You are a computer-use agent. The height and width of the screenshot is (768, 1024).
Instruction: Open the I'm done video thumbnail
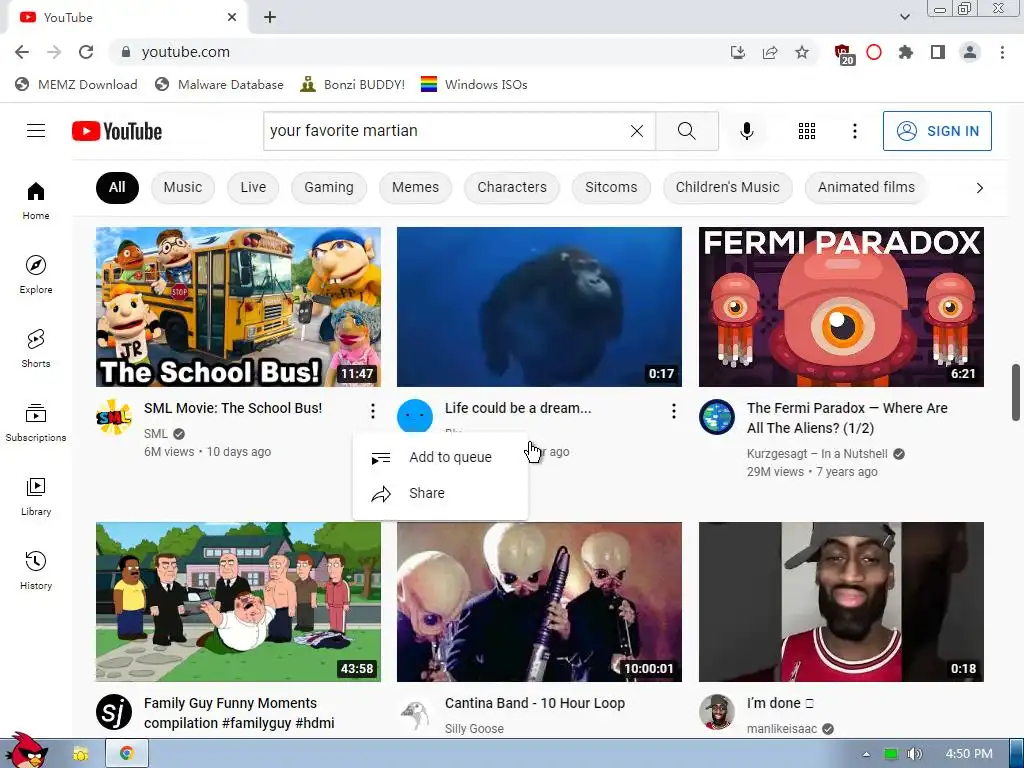point(841,602)
